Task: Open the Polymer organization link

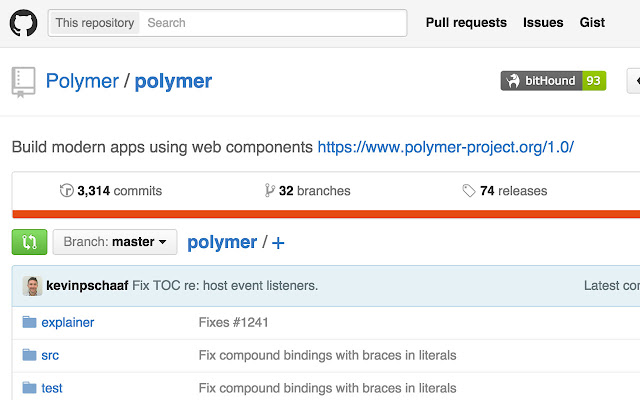Action: tap(82, 81)
